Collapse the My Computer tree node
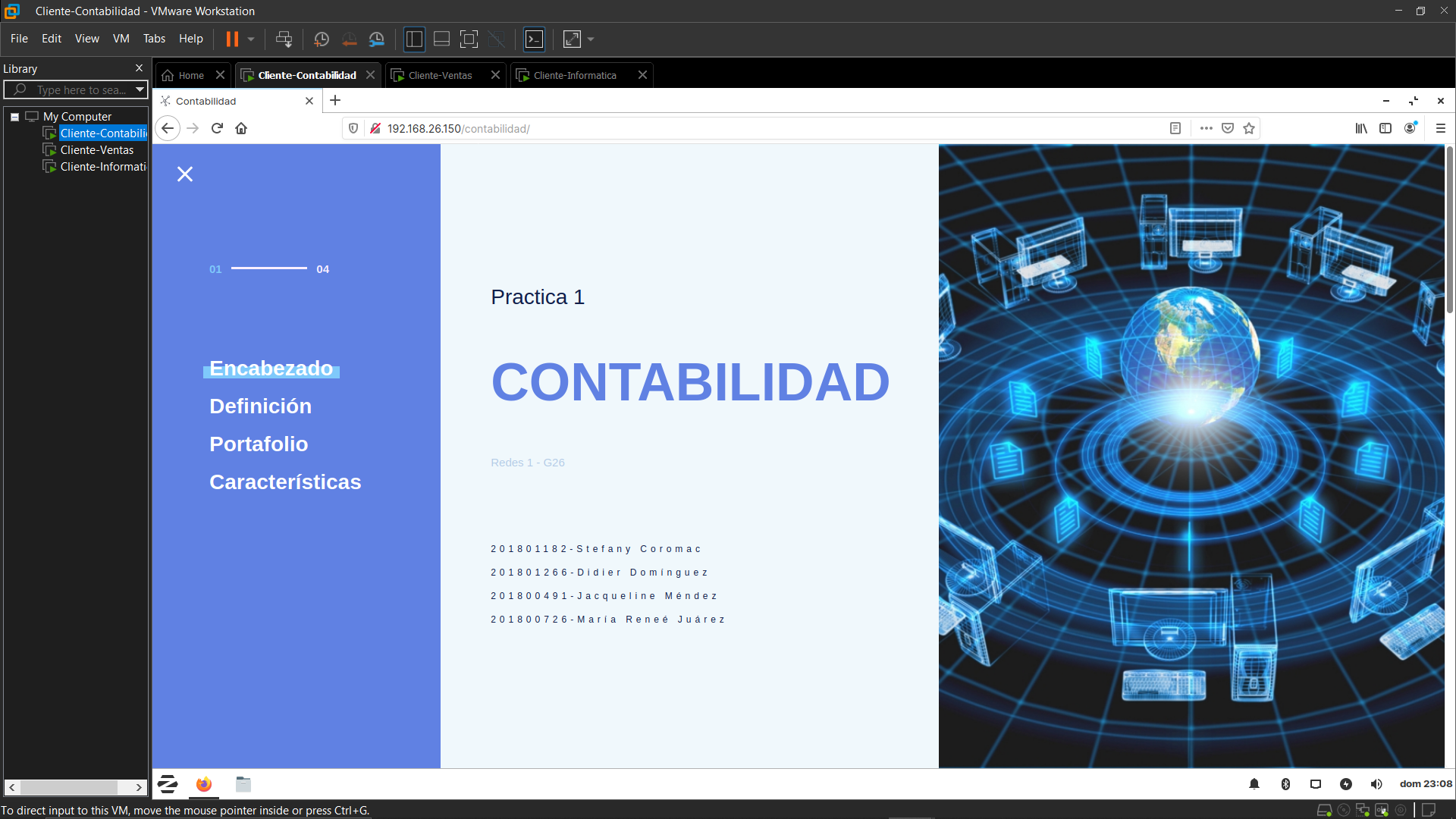The image size is (1456, 819). pyautogui.click(x=14, y=117)
